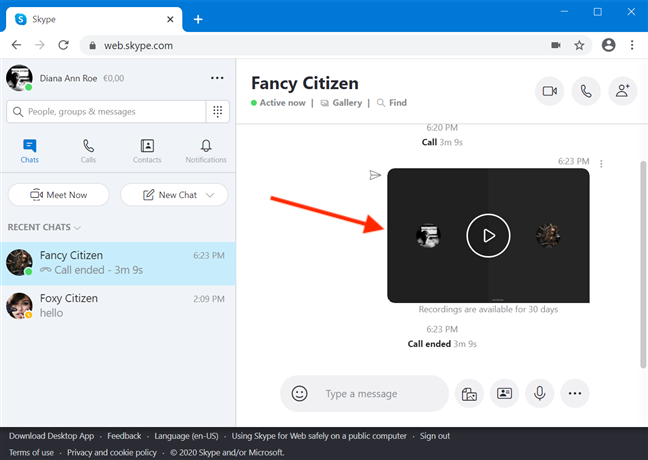Viewport: 648px width, 460px height.
Task: Go back in browser history
Action: (16, 45)
